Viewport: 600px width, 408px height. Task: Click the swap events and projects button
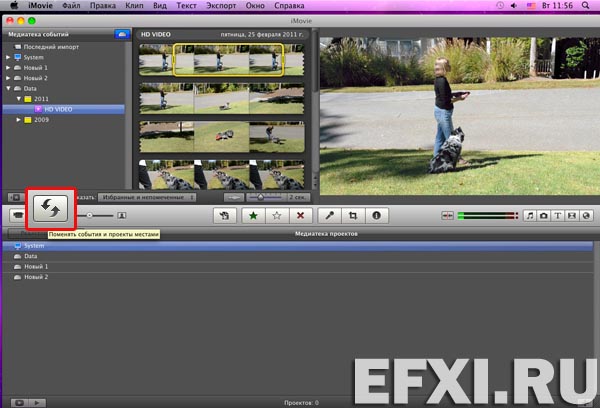(x=51, y=209)
